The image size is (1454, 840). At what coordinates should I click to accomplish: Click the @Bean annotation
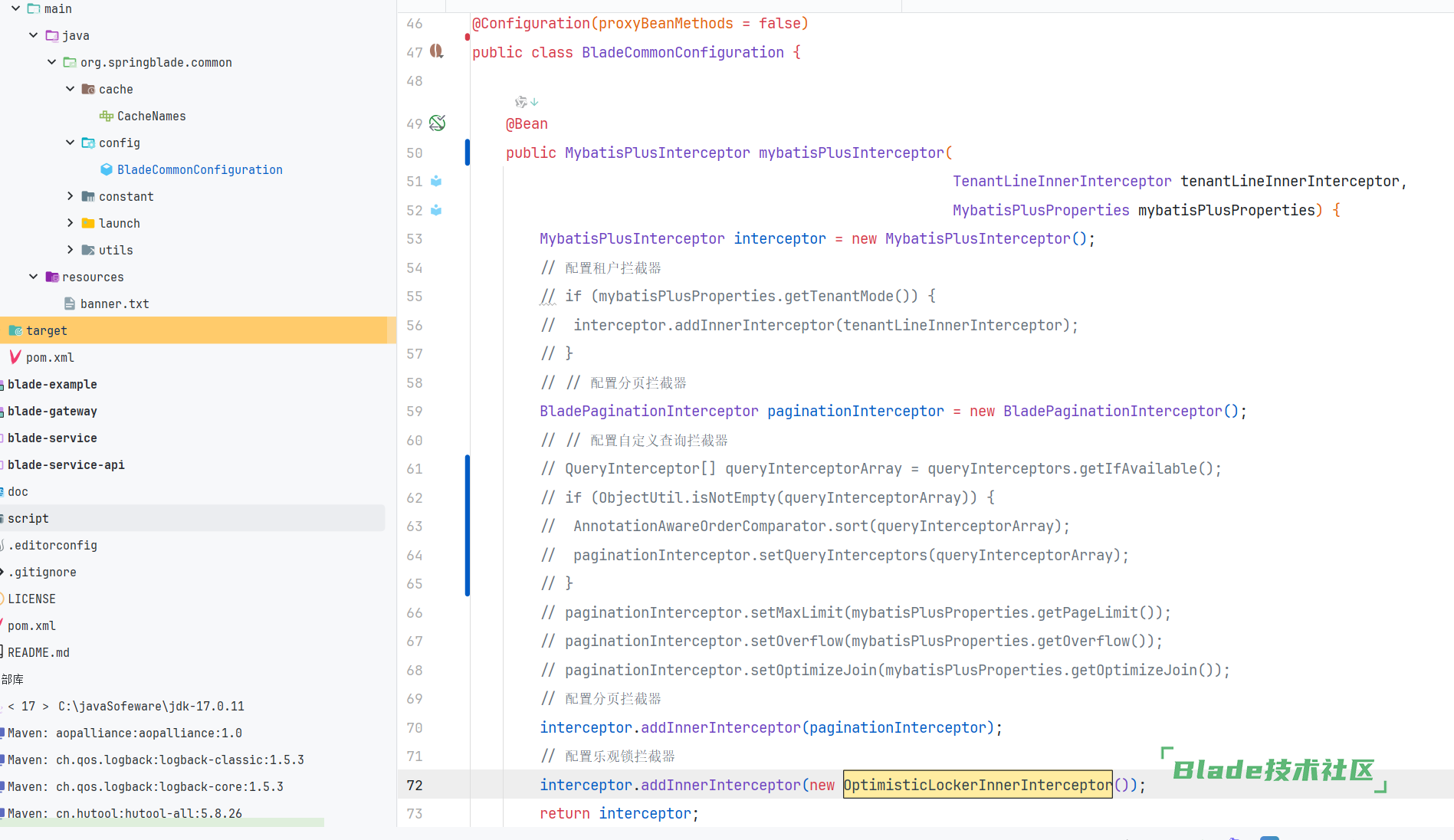tap(527, 123)
